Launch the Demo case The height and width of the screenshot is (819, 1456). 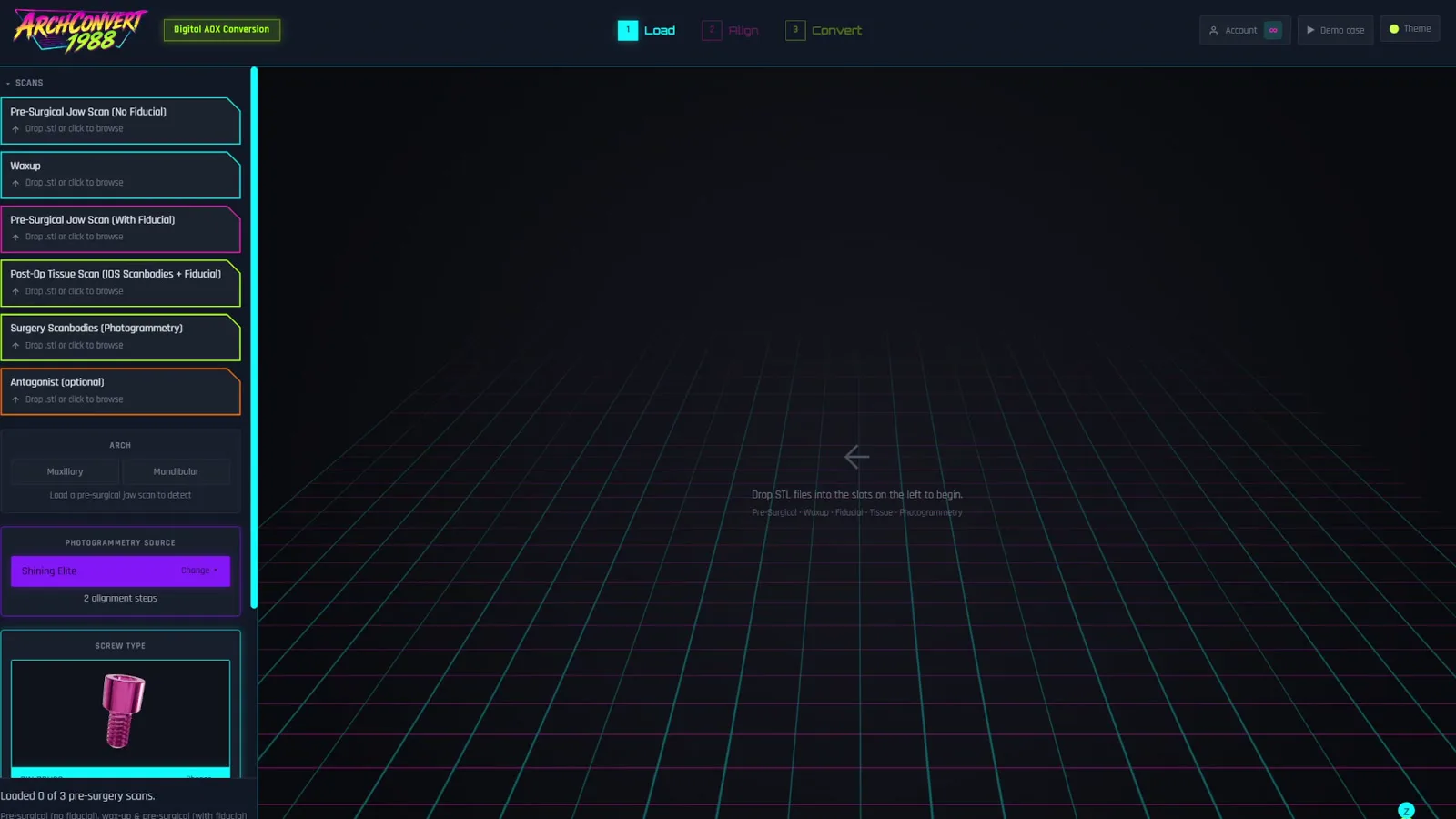1335,30
